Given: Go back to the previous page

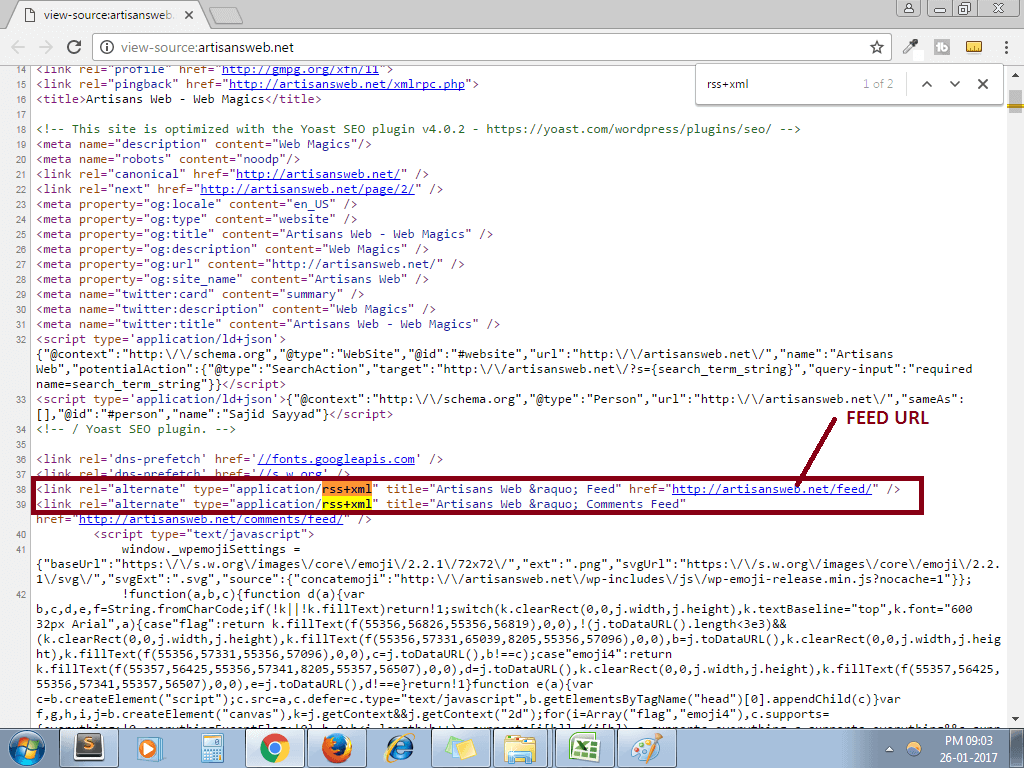Looking at the screenshot, I should [18, 47].
